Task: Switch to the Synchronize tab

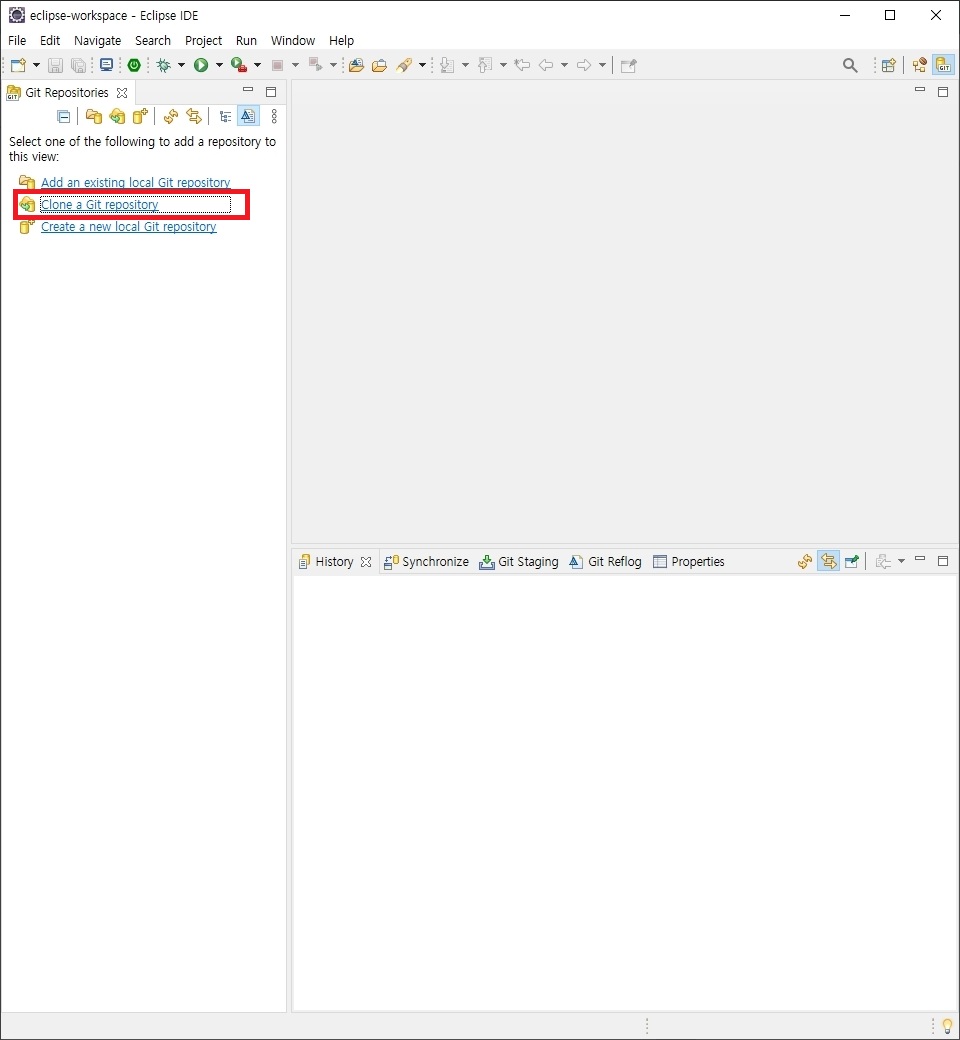Action: point(427,562)
